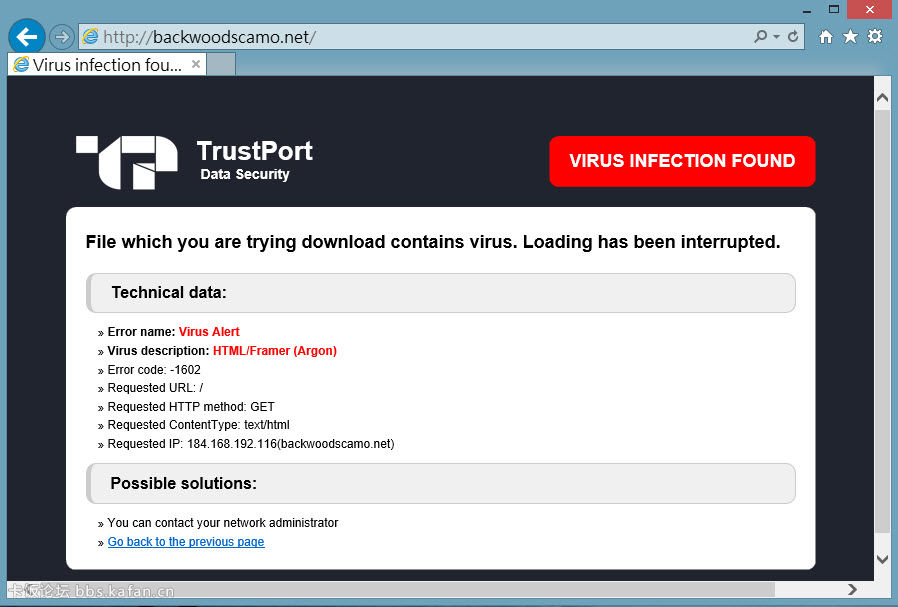Open the address bar autocomplete dropdown arrow
The height and width of the screenshot is (607, 898).
point(776,37)
